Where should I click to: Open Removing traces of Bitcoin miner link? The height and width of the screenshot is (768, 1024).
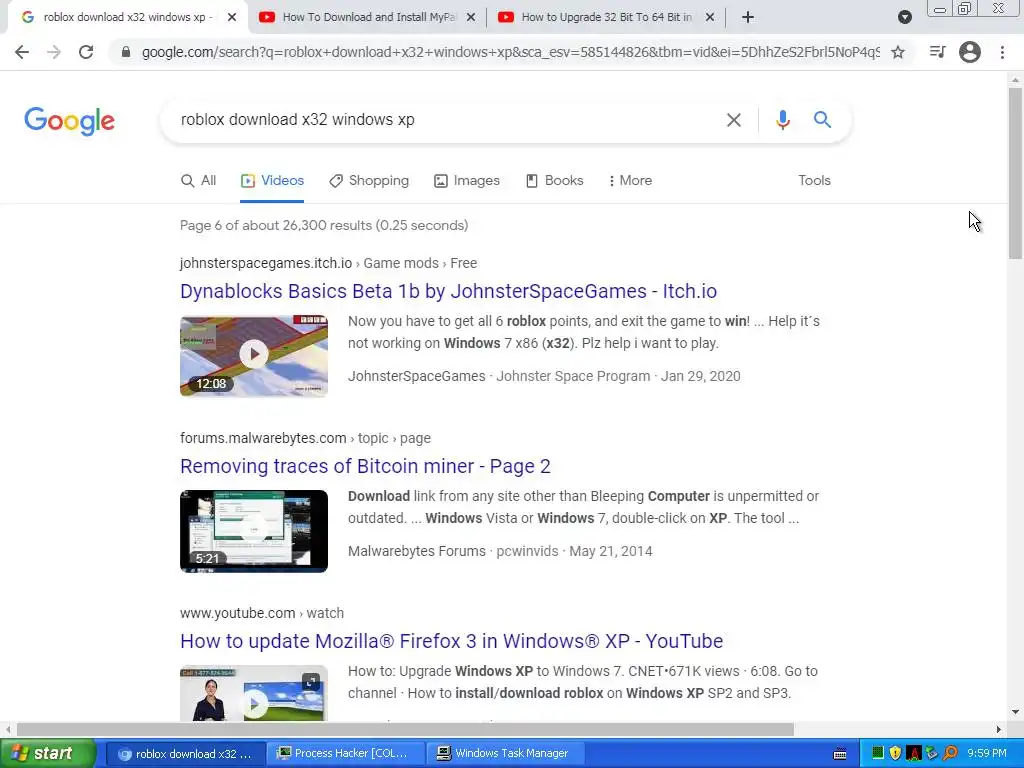pos(365,466)
